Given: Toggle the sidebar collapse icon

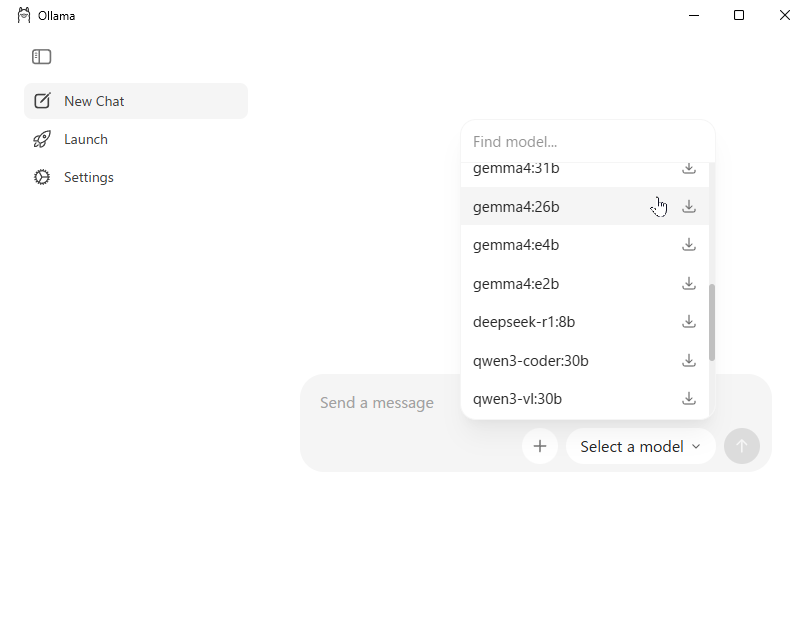Looking at the screenshot, I should pyautogui.click(x=41, y=57).
